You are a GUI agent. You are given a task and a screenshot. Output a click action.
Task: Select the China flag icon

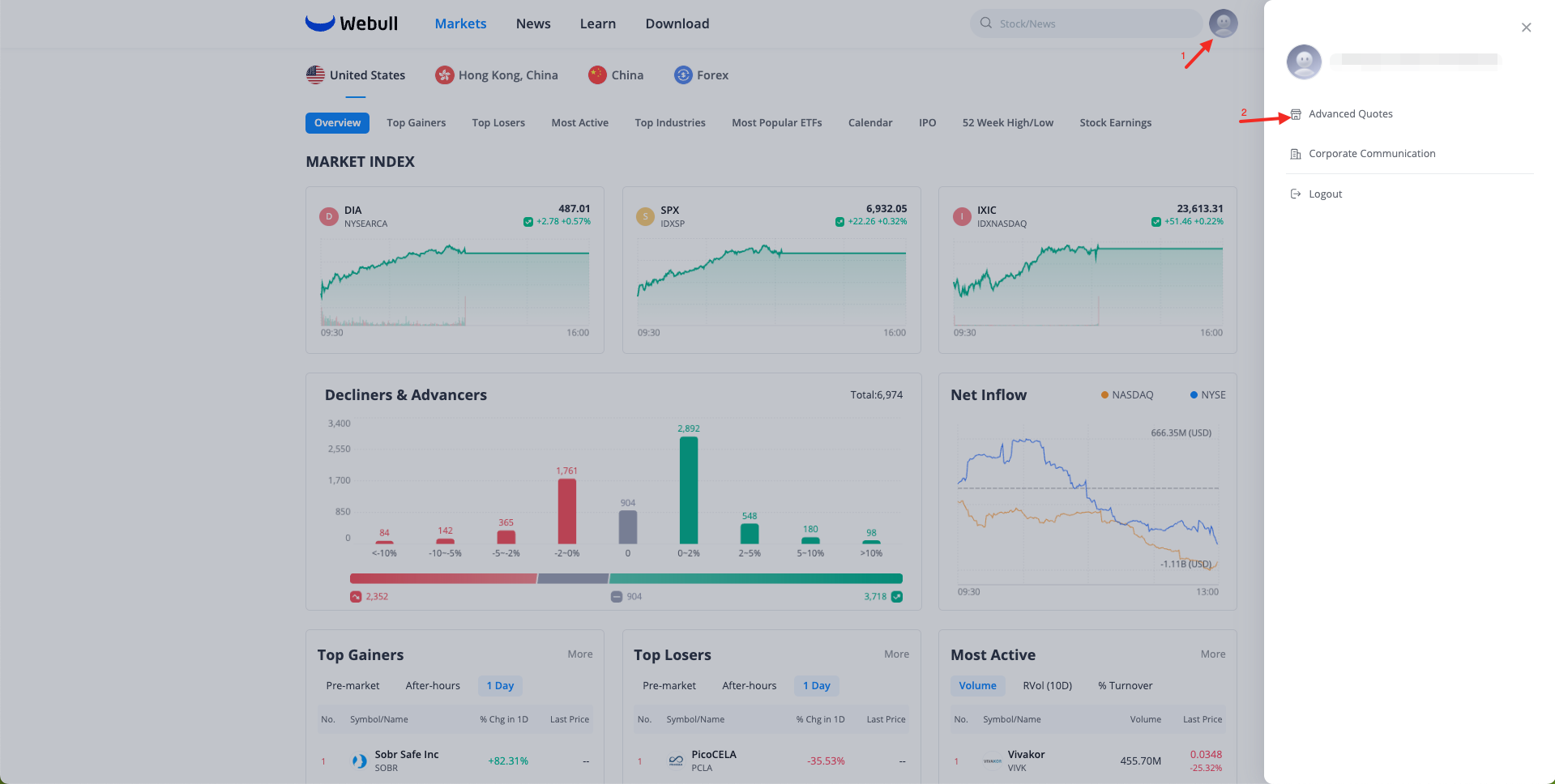pyautogui.click(x=597, y=75)
